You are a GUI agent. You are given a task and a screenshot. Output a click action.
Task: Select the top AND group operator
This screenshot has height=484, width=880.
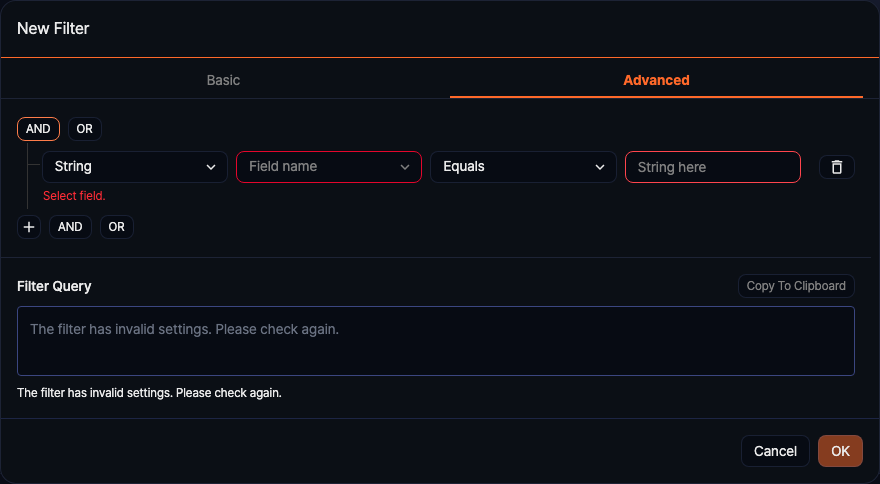[38, 129]
